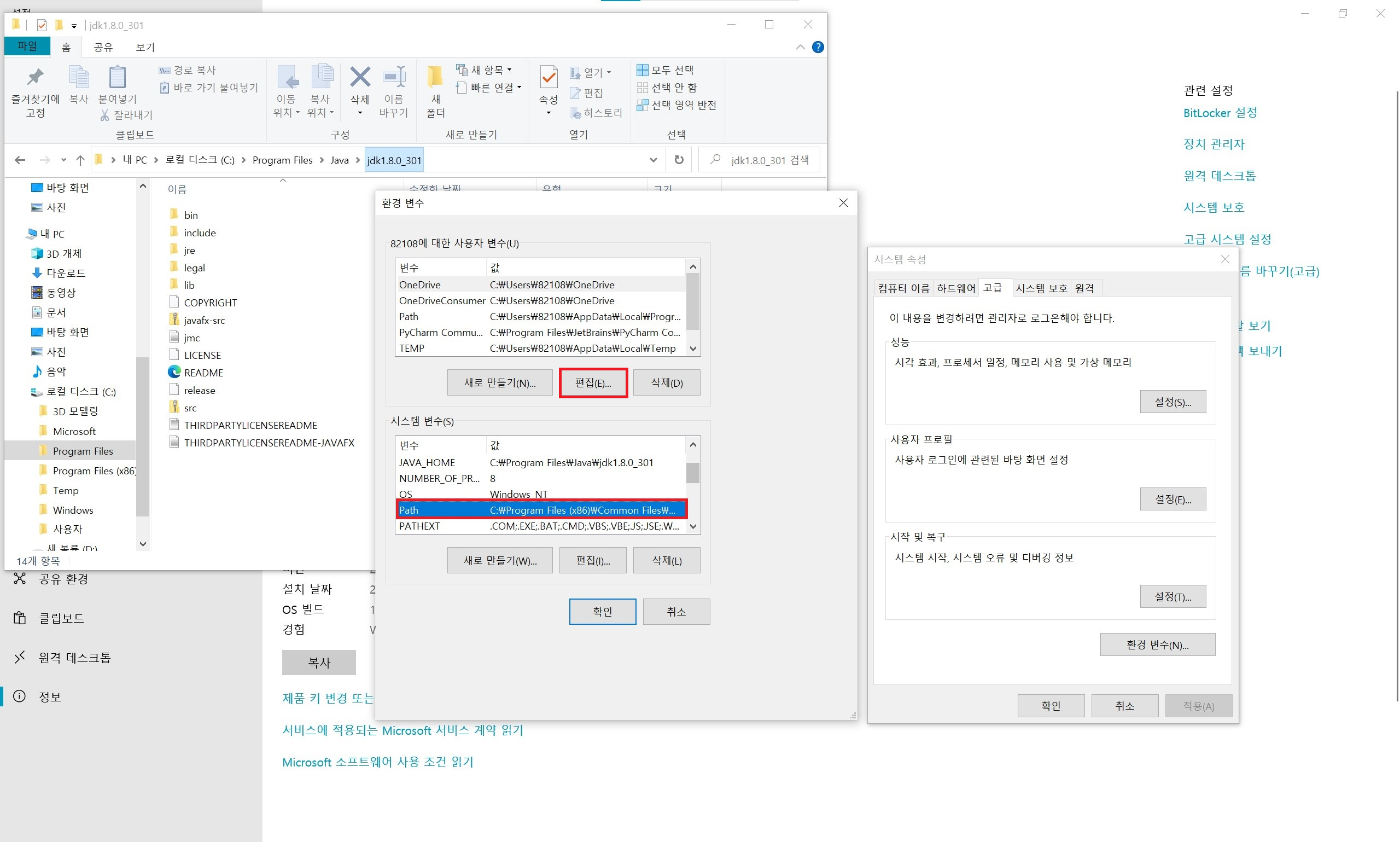
Task: Click the Select all (모두 선택) option
Action: tap(665, 71)
